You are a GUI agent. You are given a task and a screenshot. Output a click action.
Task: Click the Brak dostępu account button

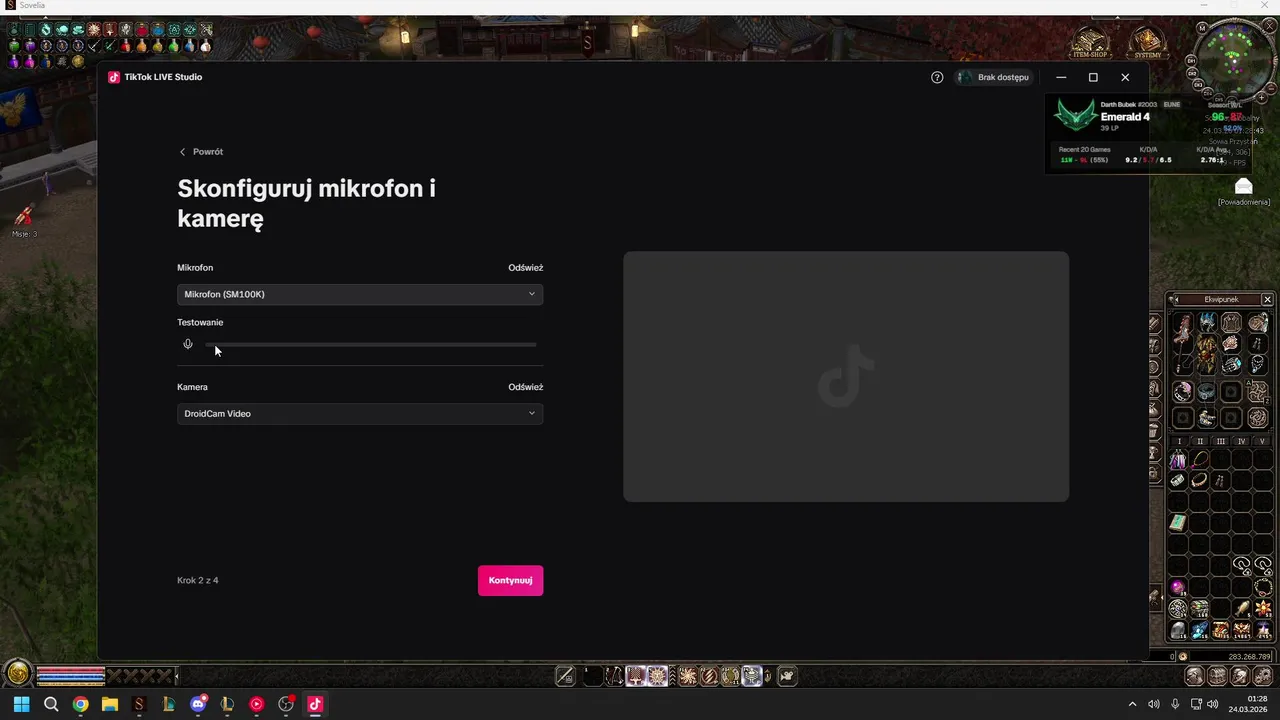tap(994, 77)
